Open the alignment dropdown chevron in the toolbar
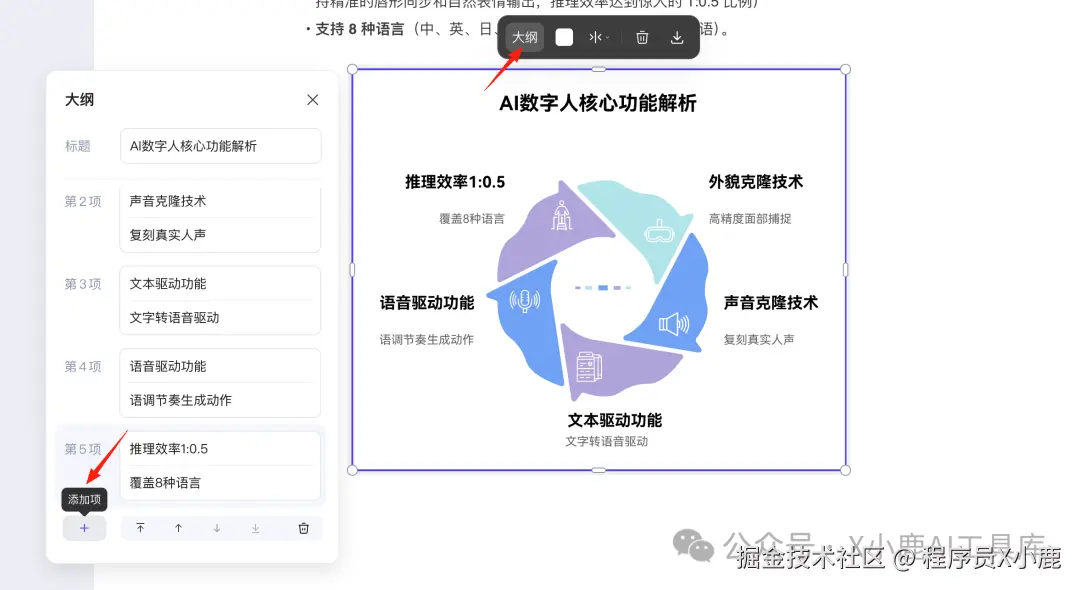The image size is (1080, 590). coord(610,37)
